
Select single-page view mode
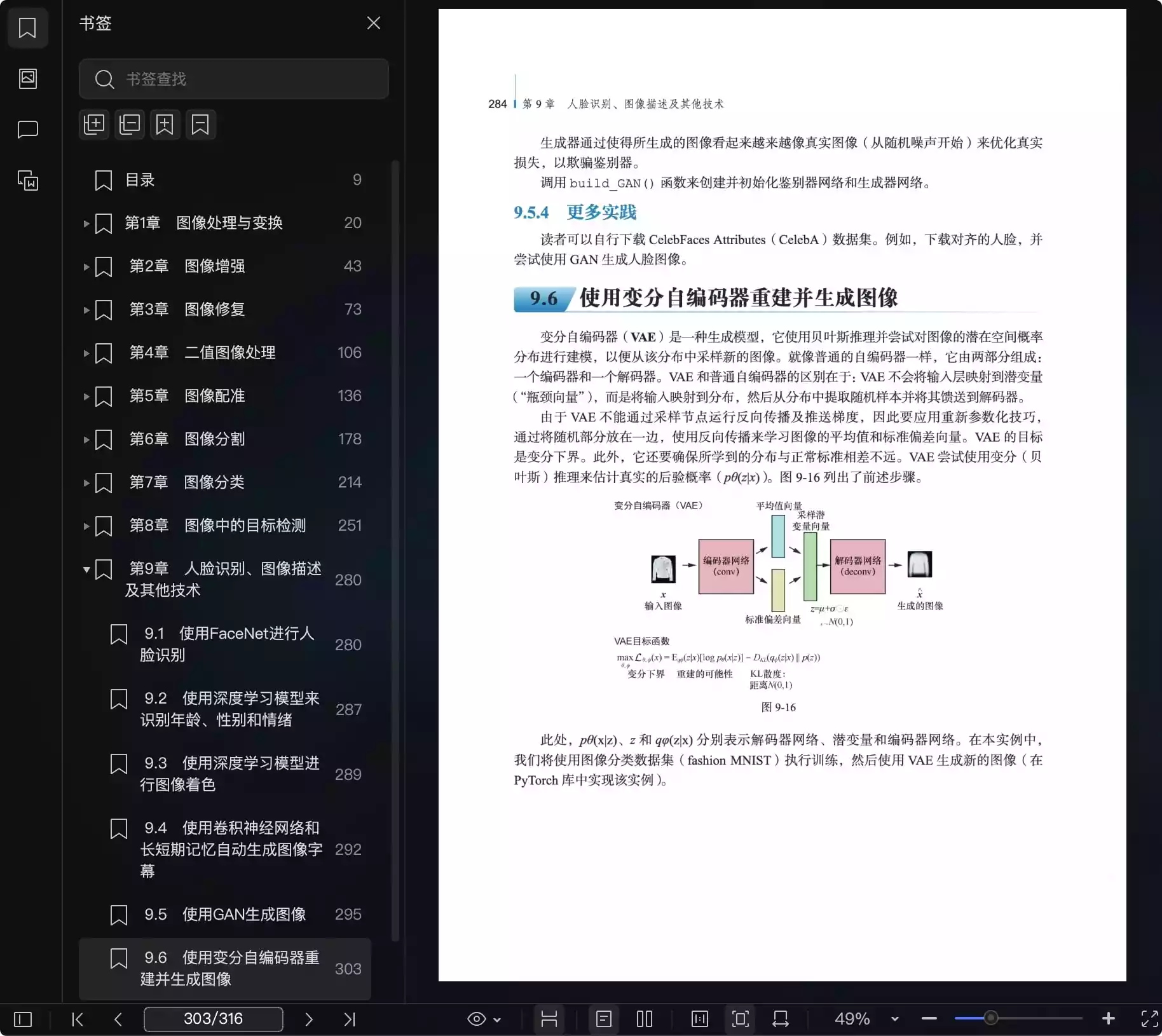603,1019
